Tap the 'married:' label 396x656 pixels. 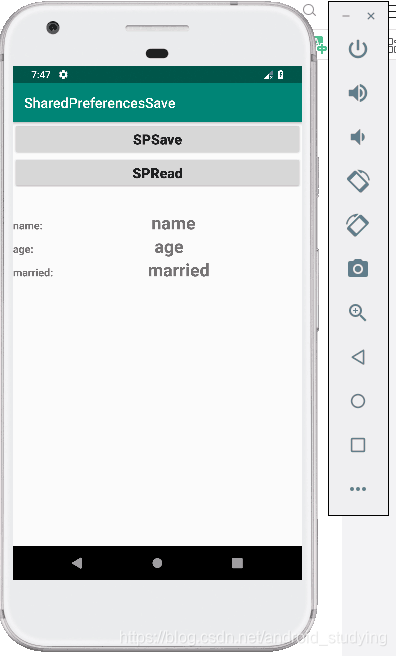pos(33,273)
